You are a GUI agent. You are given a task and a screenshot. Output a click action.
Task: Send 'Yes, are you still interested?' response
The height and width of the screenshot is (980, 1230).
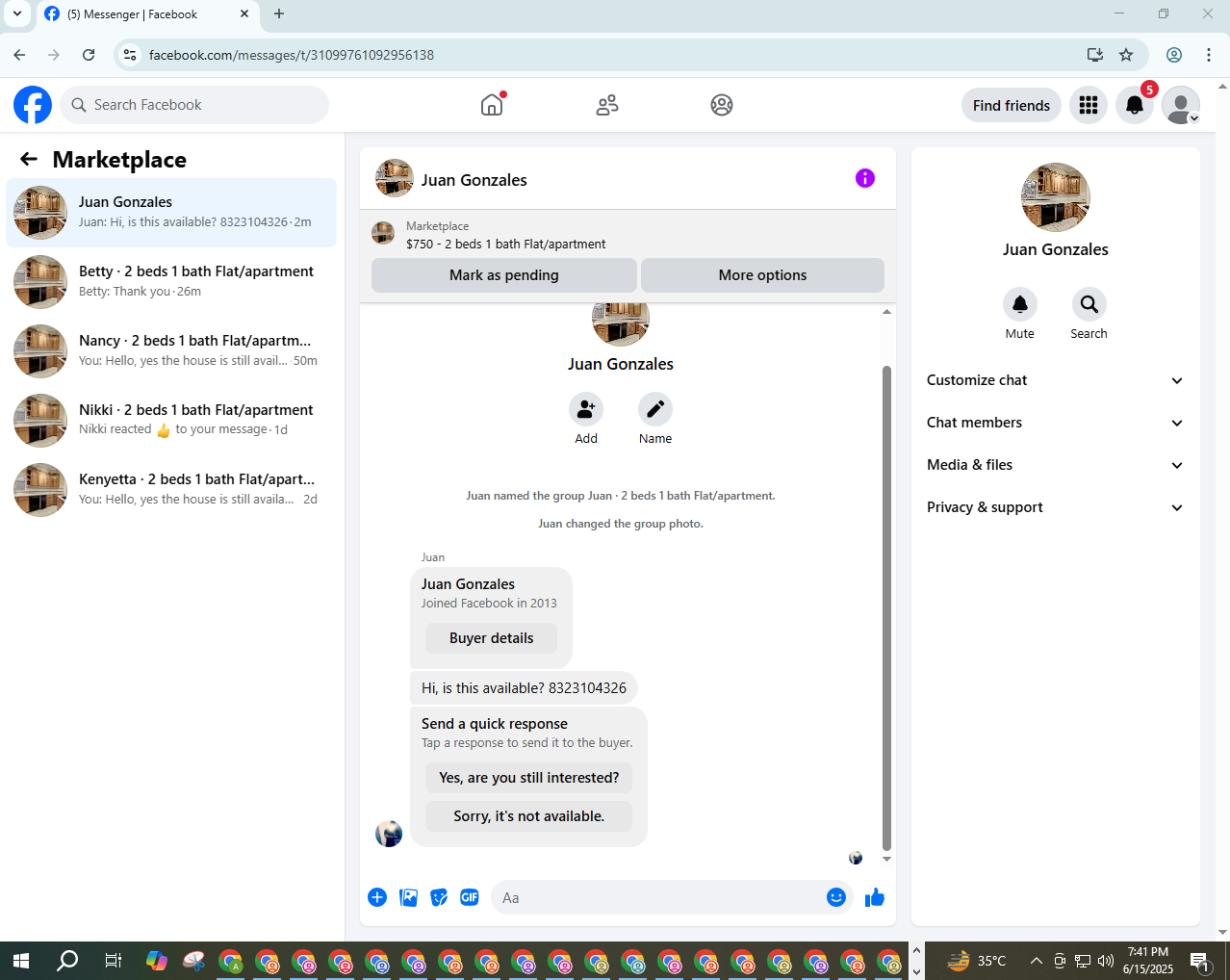click(x=528, y=778)
